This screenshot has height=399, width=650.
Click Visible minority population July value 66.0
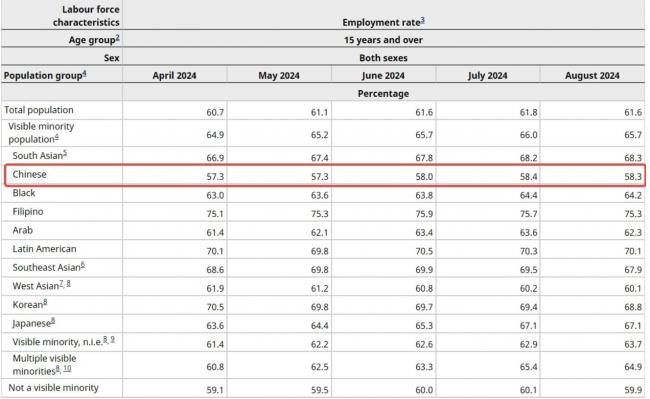(529, 135)
